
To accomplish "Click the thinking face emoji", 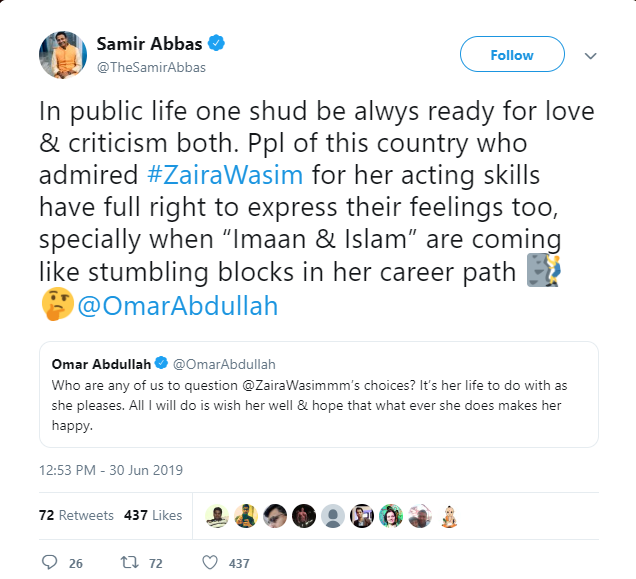I will (55, 304).
